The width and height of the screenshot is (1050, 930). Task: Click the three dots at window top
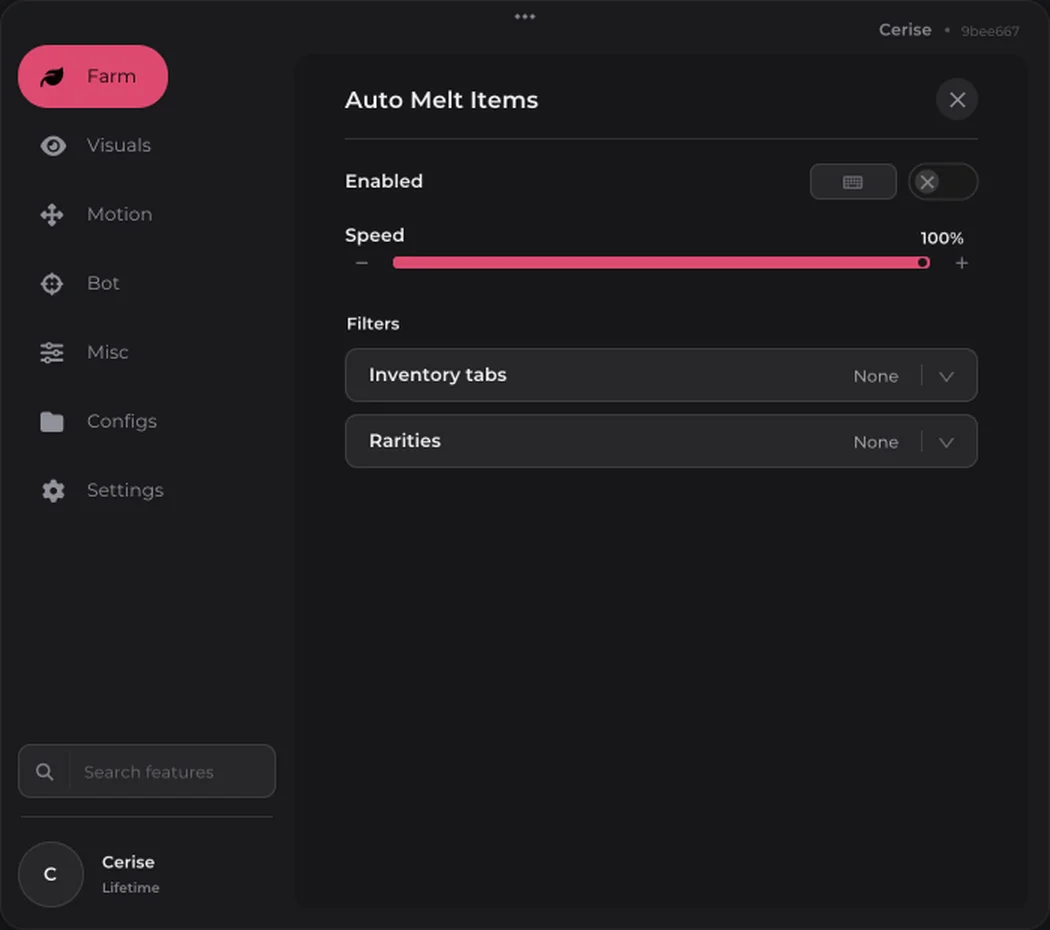pos(525,17)
